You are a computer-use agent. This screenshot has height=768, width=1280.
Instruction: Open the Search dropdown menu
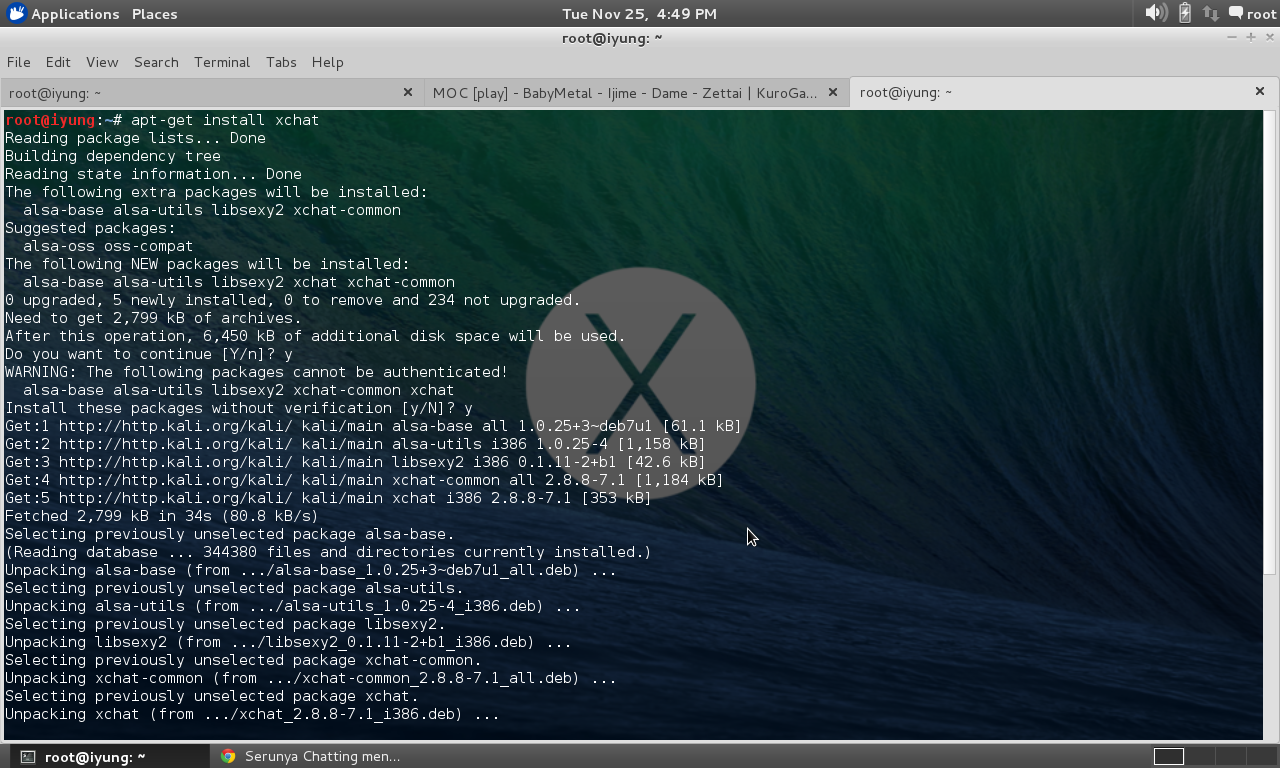point(156,62)
